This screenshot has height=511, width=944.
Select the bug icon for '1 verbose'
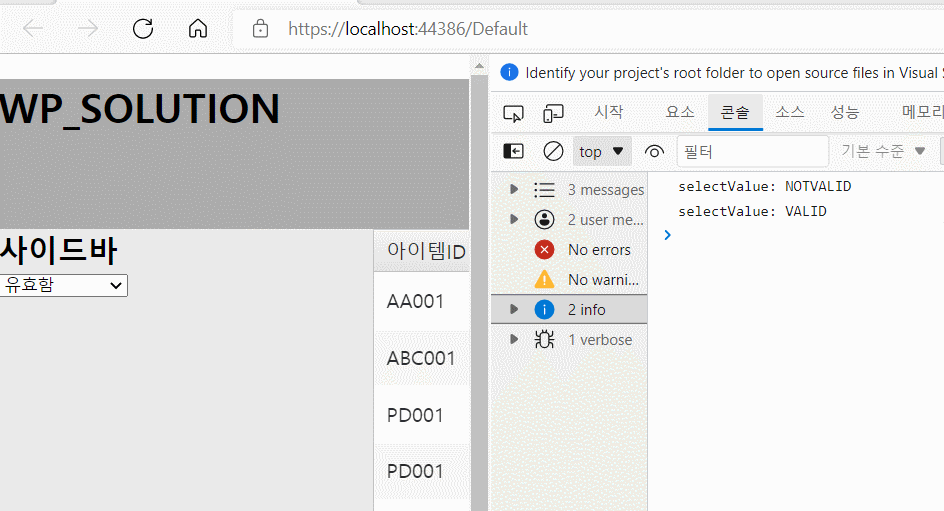544,339
